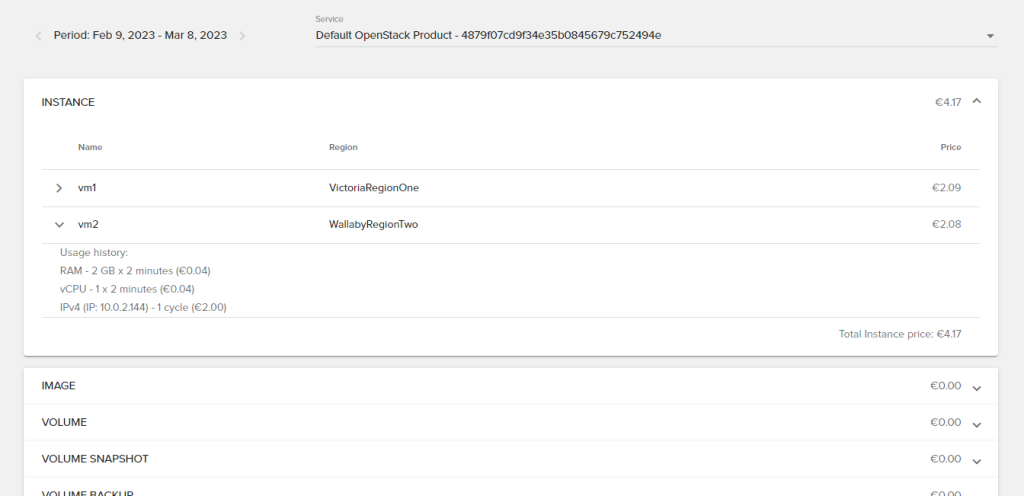The width and height of the screenshot is (1024, 496).
Task: Click the VictoriaRegionOne region cell
Action: 374,188
